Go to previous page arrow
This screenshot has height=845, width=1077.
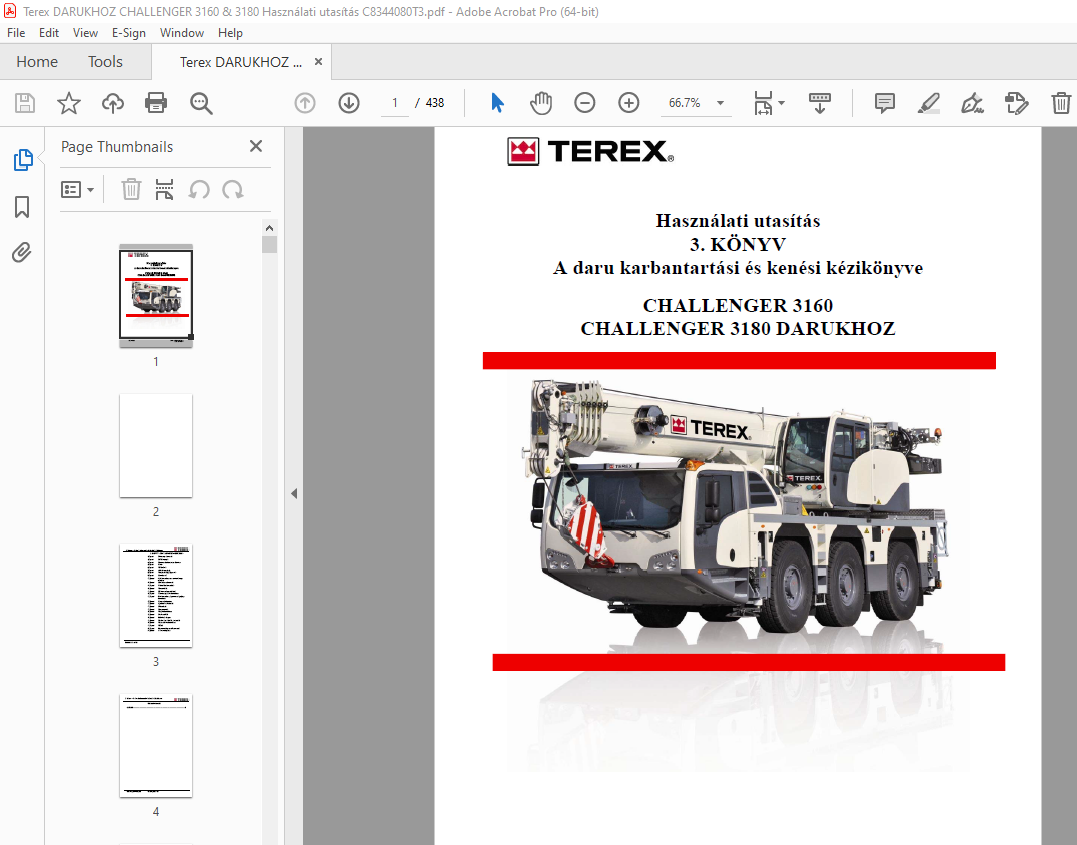point(305,103)
